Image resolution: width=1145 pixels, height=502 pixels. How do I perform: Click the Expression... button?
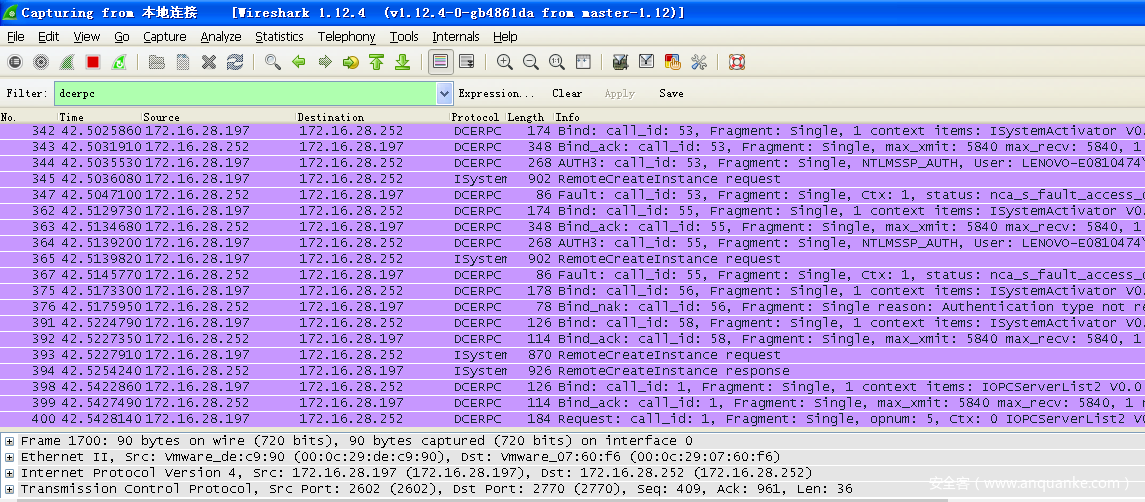pyautogui.click(x=497, y=94)
